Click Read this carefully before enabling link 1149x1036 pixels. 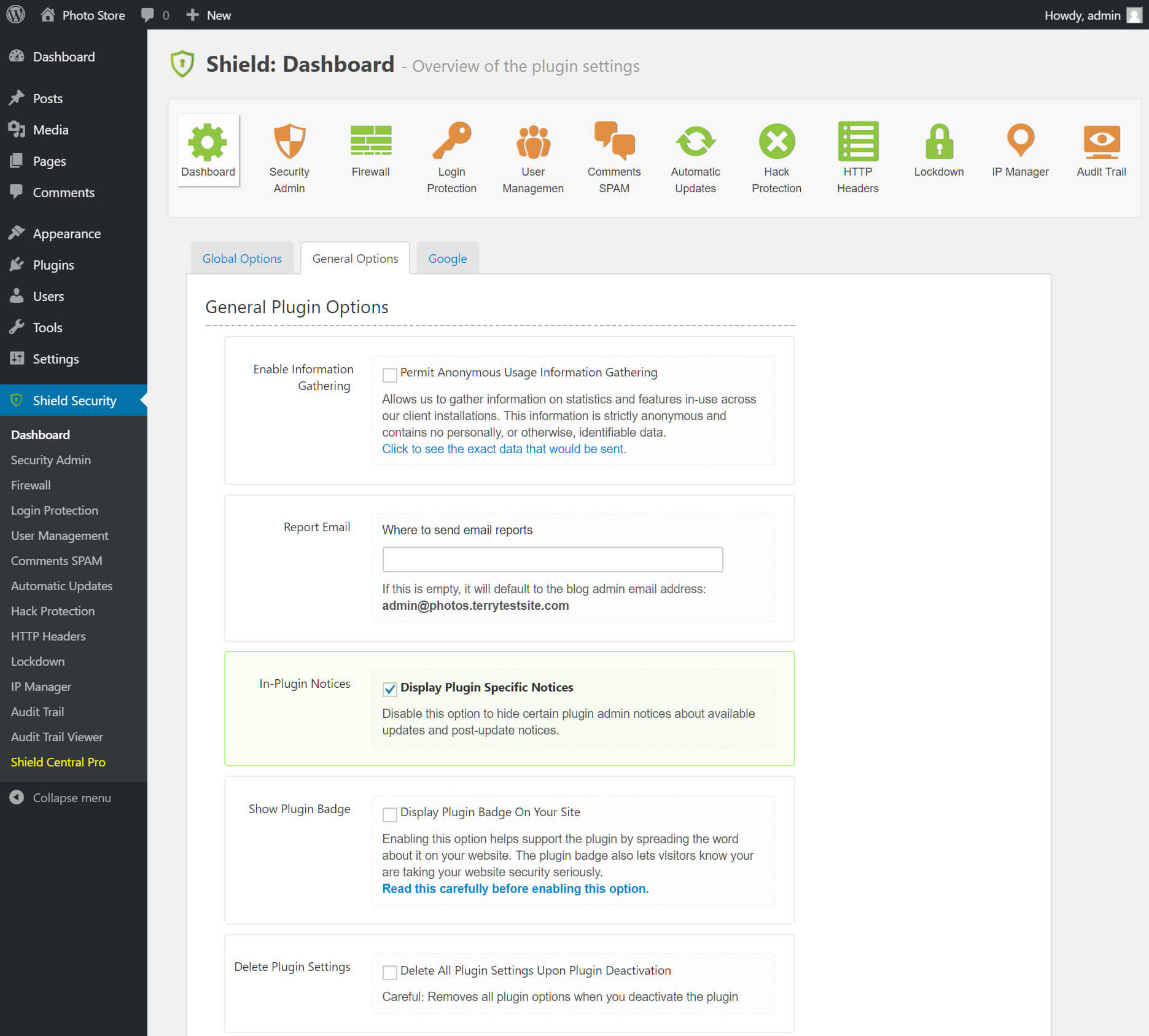tap(515, 889)
